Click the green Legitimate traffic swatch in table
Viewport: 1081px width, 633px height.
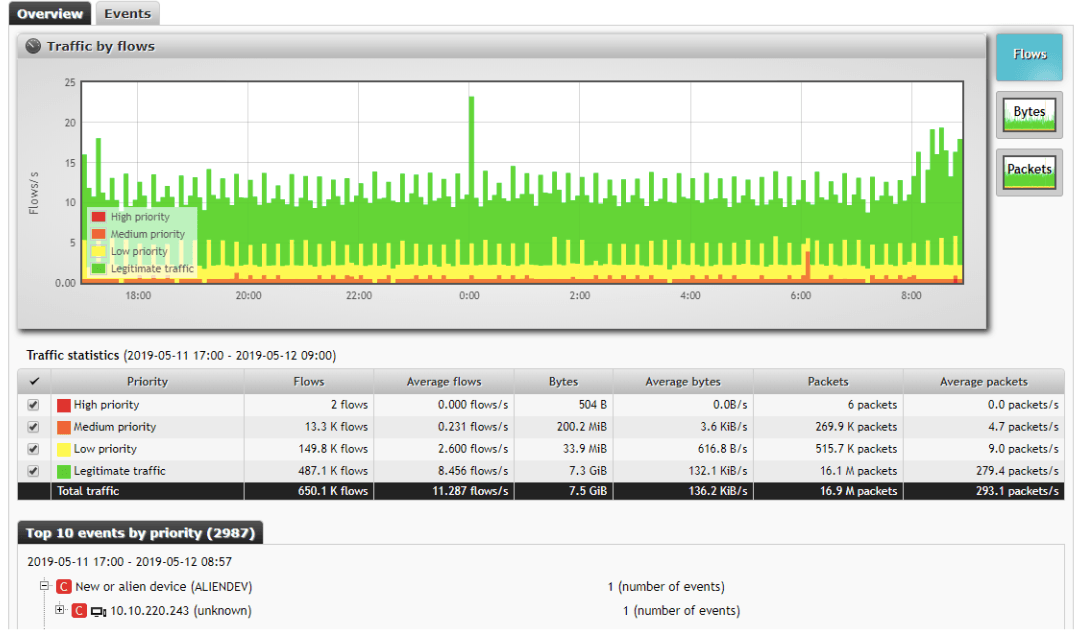[x=63, y=471]
